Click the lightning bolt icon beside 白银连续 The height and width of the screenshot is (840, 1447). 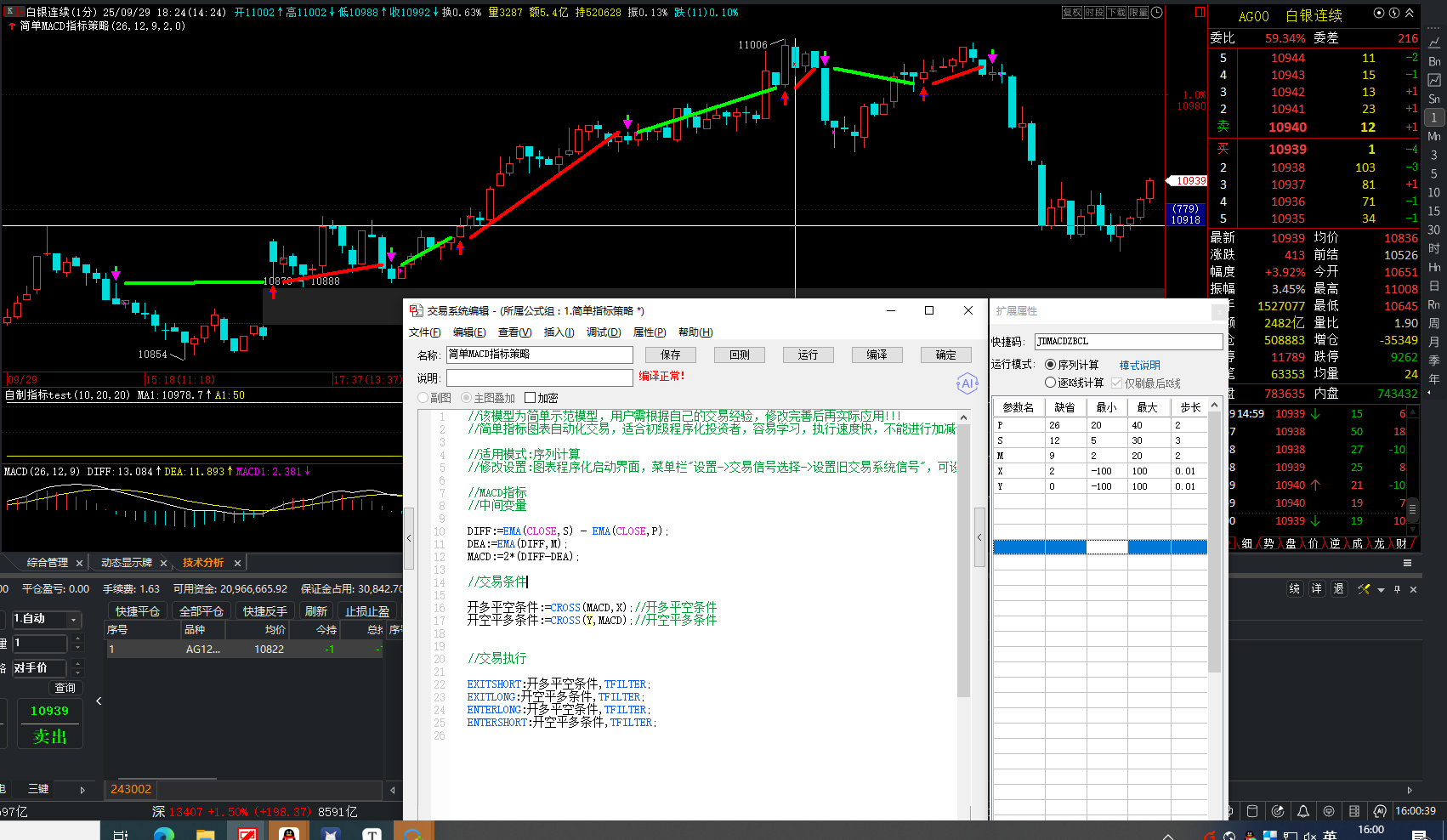pyautogui.click(x=1394, y=14)
